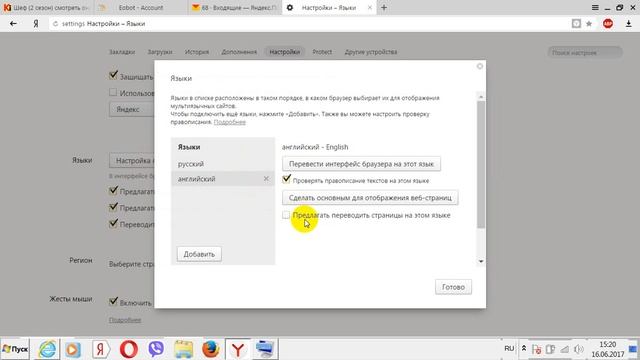Switch to the Яндекс mail inbox browser tab
Image resolution: width=640 pixels, height=360 pixels.
[x=235, y=7]
